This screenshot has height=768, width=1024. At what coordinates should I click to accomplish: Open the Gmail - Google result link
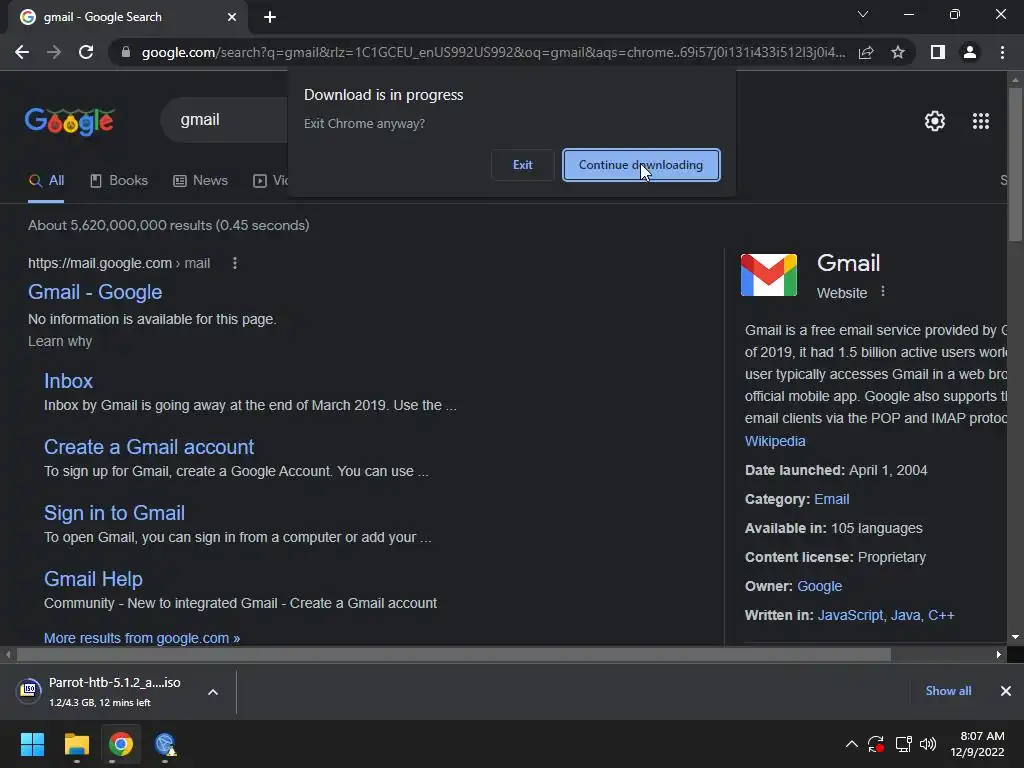[95, 292]
